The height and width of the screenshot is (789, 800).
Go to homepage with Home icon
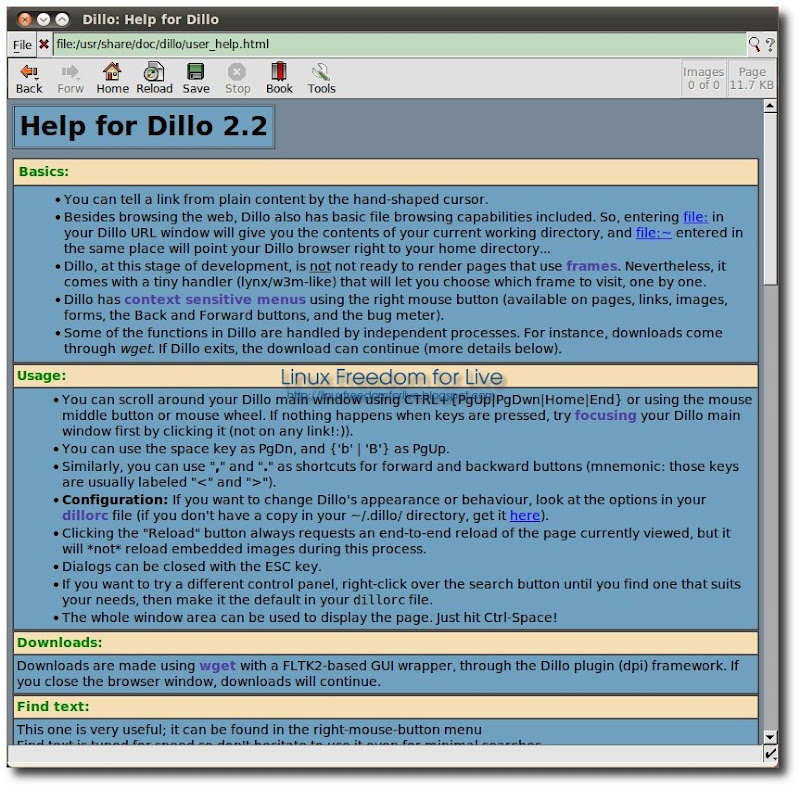tap(112, 77)
